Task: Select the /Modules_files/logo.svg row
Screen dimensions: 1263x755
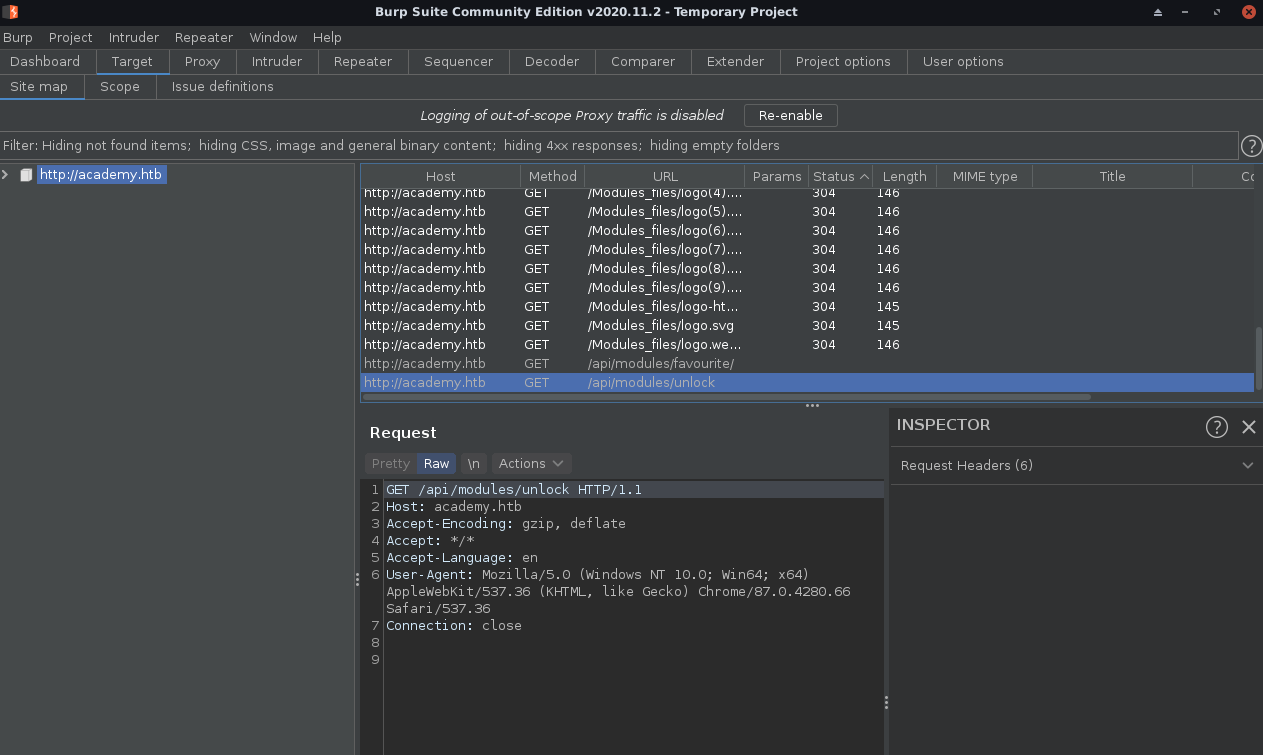Action: pos(807,325)
